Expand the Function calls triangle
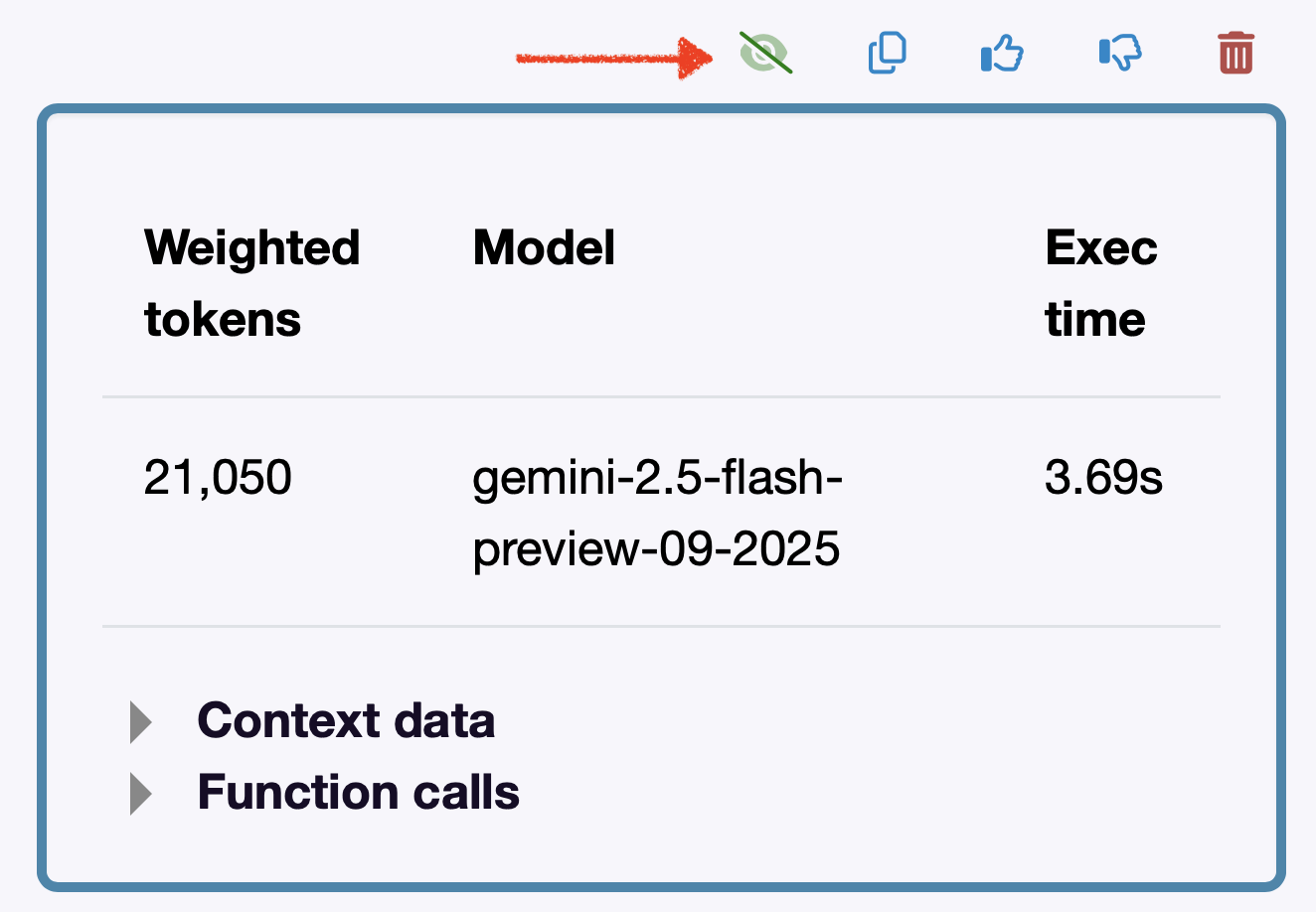 (x=141, y=794)
